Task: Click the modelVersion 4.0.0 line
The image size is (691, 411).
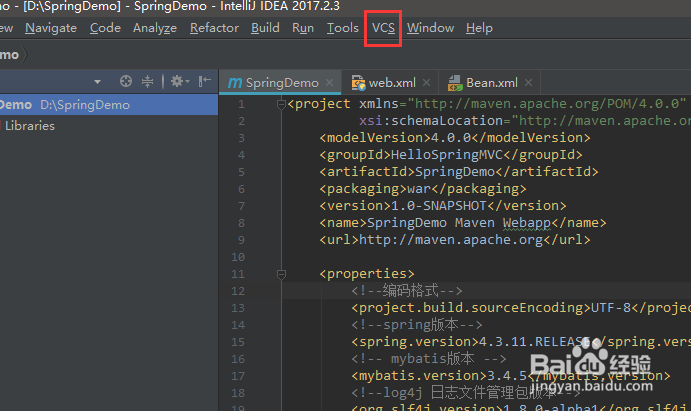Action: coord(455,138)
